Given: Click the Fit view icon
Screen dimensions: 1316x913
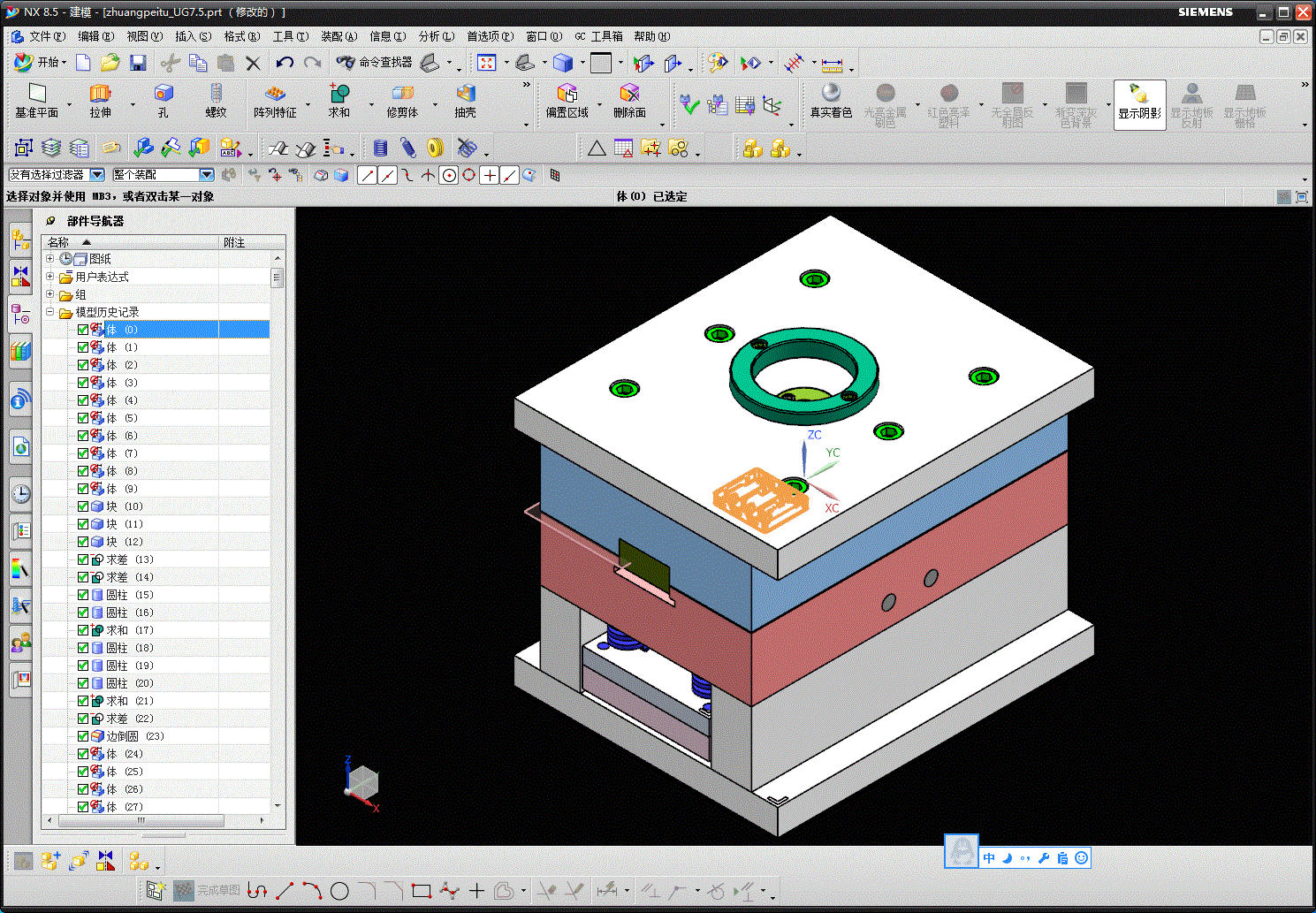Looking at the screenshot, I should coord(486,62).
